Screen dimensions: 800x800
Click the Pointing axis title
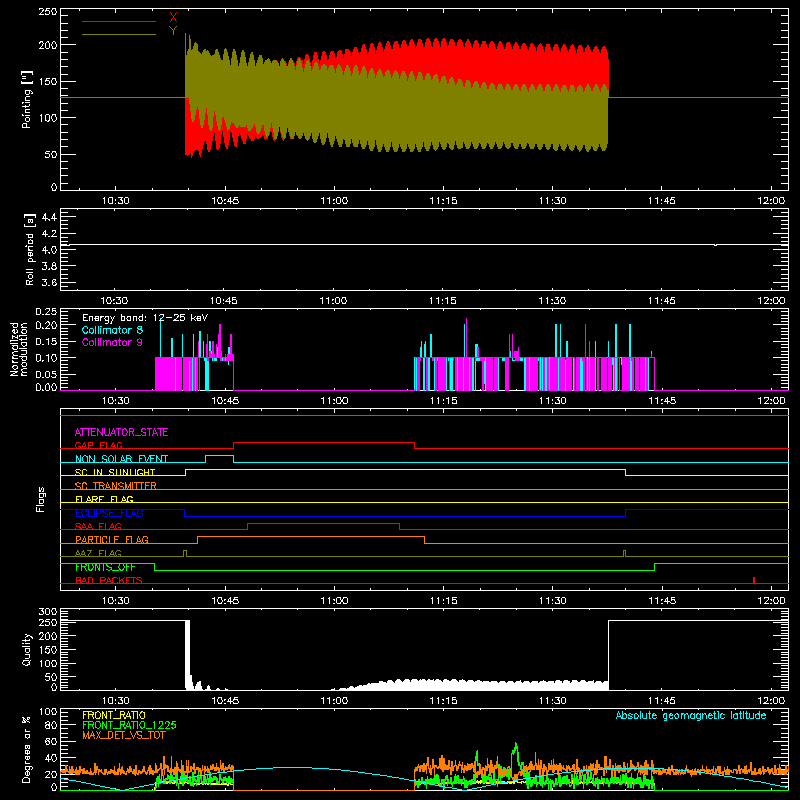(27, 99)
